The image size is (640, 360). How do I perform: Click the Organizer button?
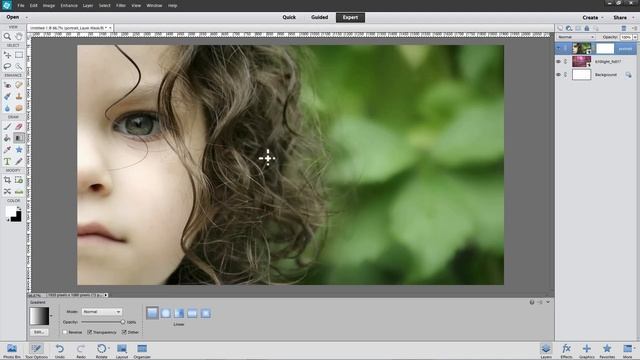point(142,351)
